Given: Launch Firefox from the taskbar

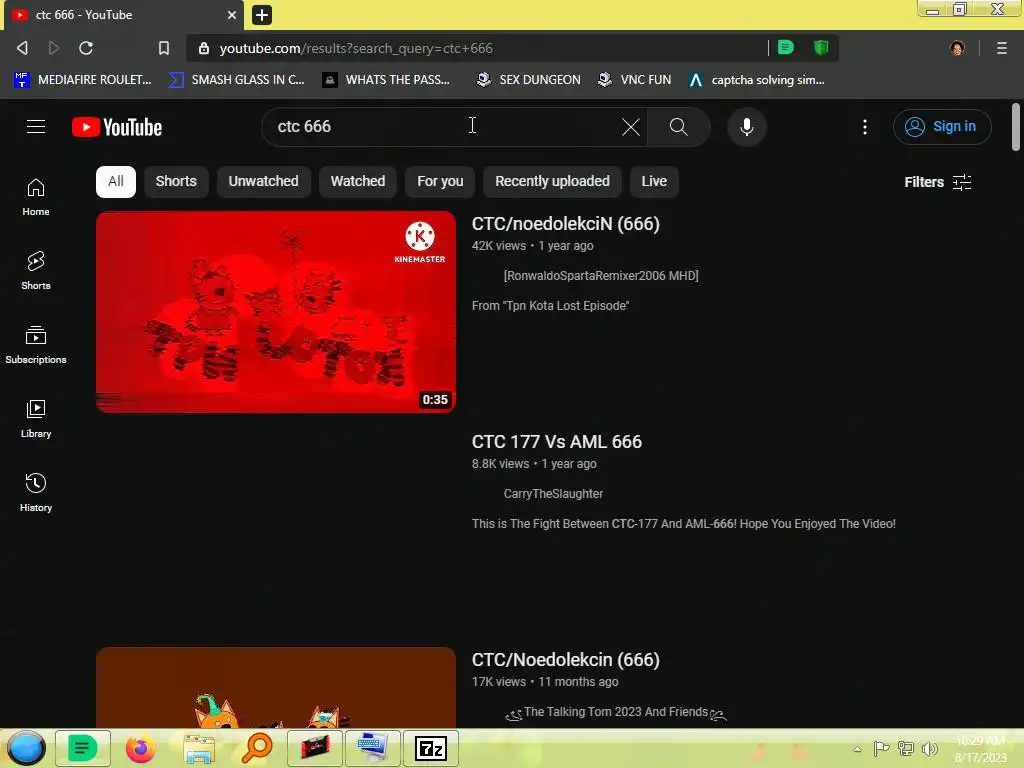Looking at the screenshot, I should click(x=140, y=748).
